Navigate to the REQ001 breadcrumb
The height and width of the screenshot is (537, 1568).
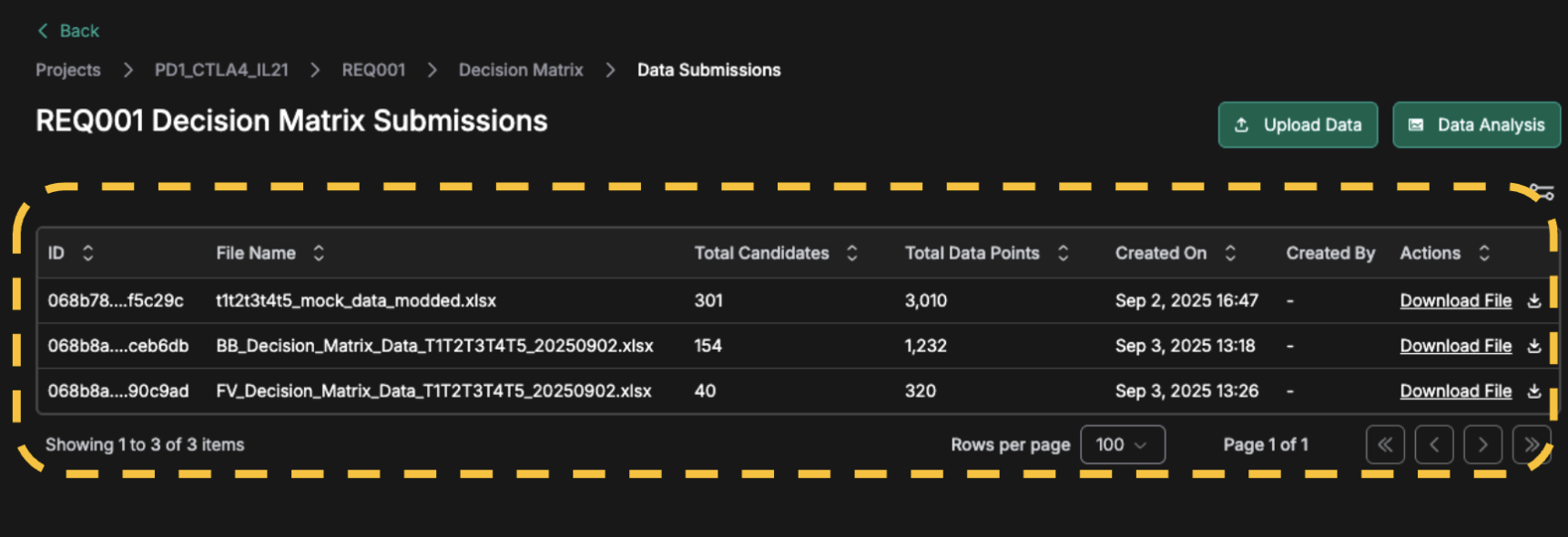373,70
